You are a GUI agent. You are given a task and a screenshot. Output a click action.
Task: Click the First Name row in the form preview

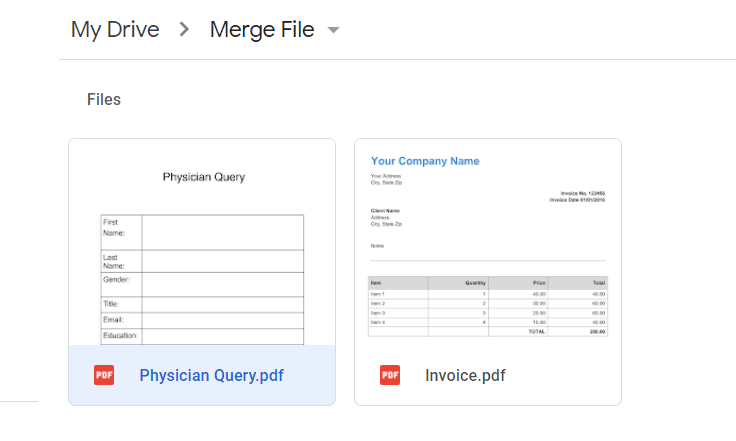coord(202,232)
